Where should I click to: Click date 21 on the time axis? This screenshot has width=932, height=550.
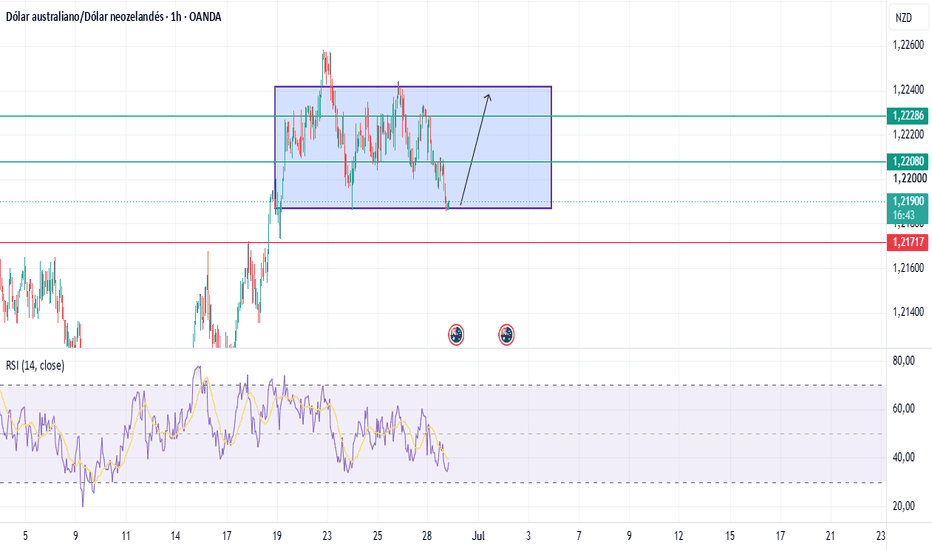click(x=830, y=536)
